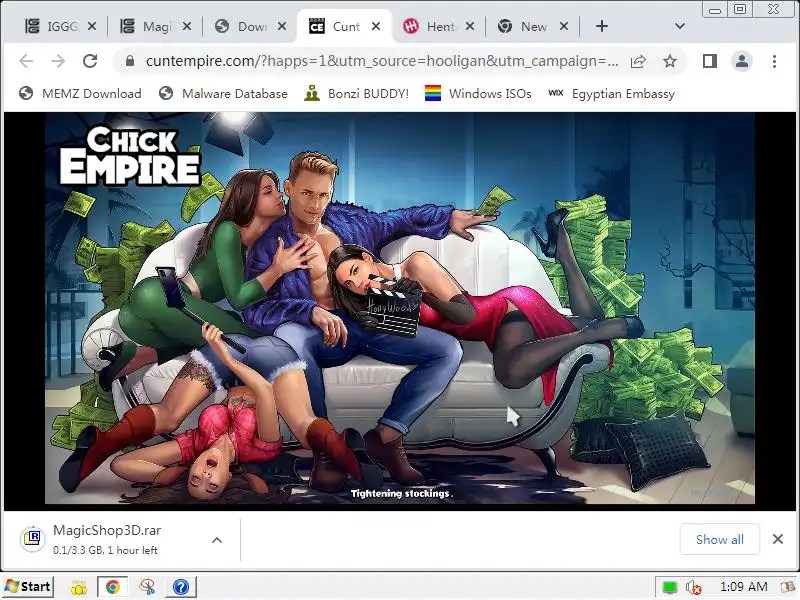The height and width of the screenshot is (600, 800).
Task: Bookmark this page with the star
Action: [x=670, y=62]
